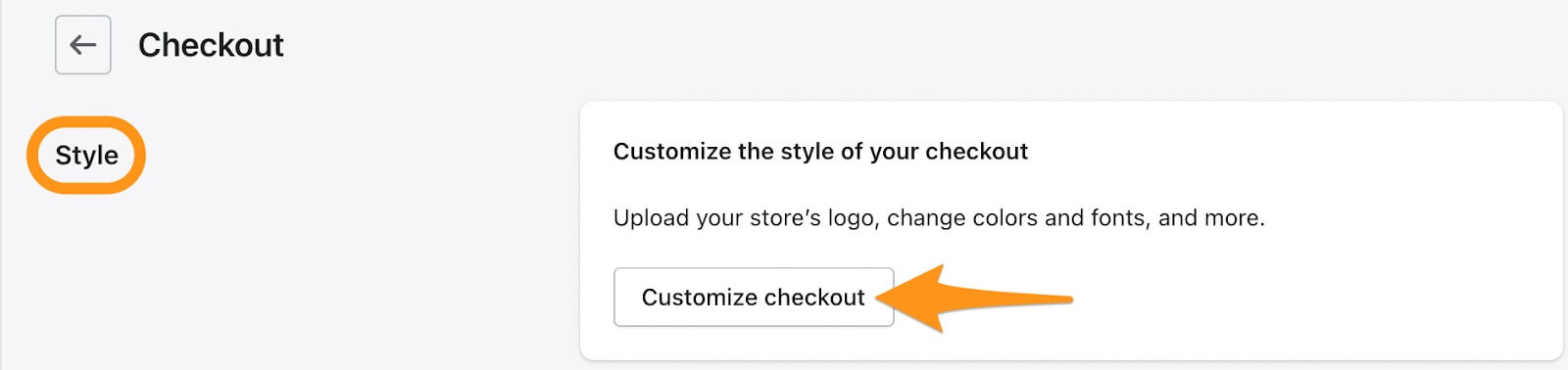Click the tail of the orange arrow annotation

point(1039,299)
